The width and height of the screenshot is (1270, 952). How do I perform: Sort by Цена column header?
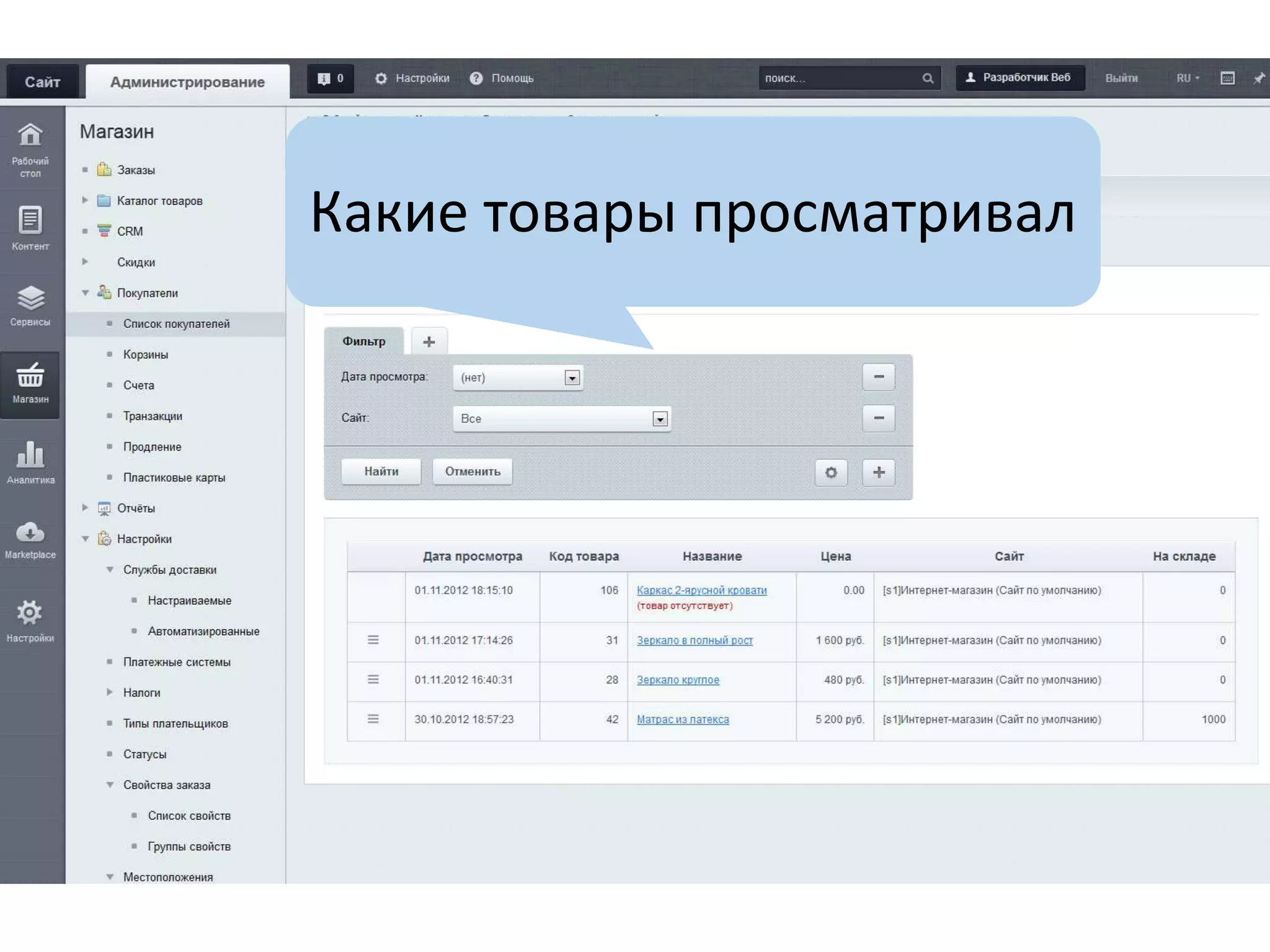click(x=835, y=557)
